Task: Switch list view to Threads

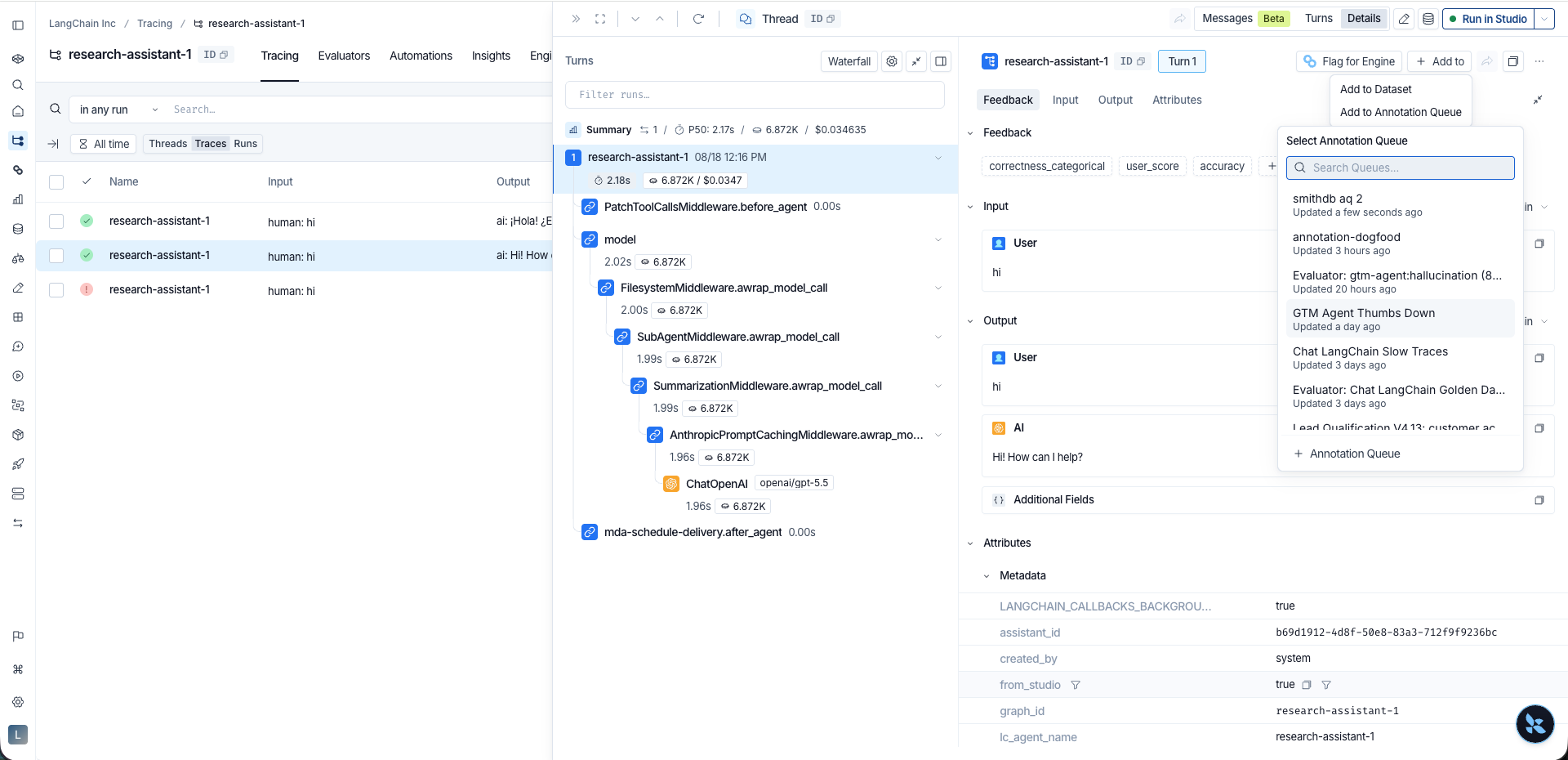Action: coord(167,144)
